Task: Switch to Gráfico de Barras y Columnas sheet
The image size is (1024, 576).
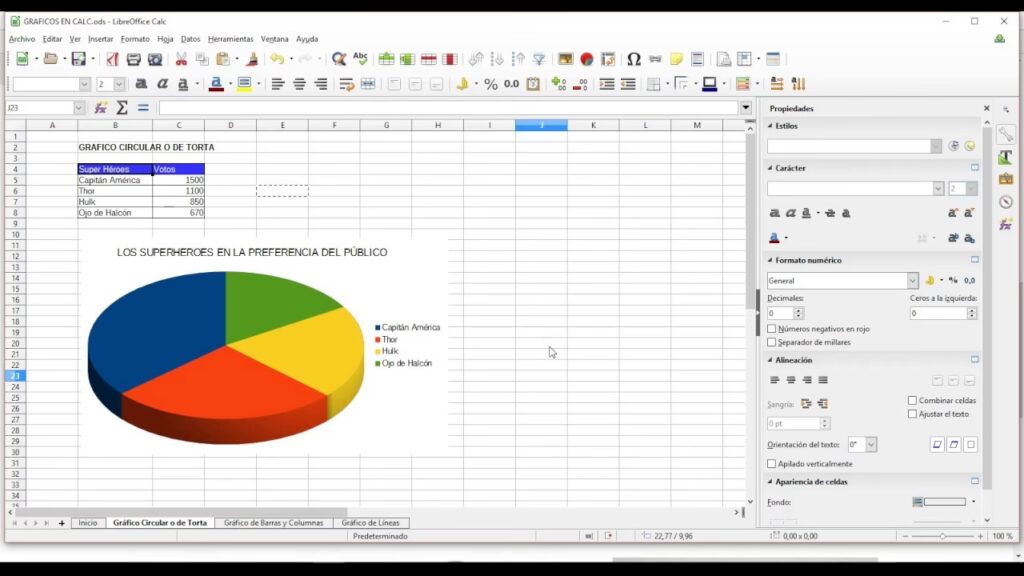Action: 273,523
